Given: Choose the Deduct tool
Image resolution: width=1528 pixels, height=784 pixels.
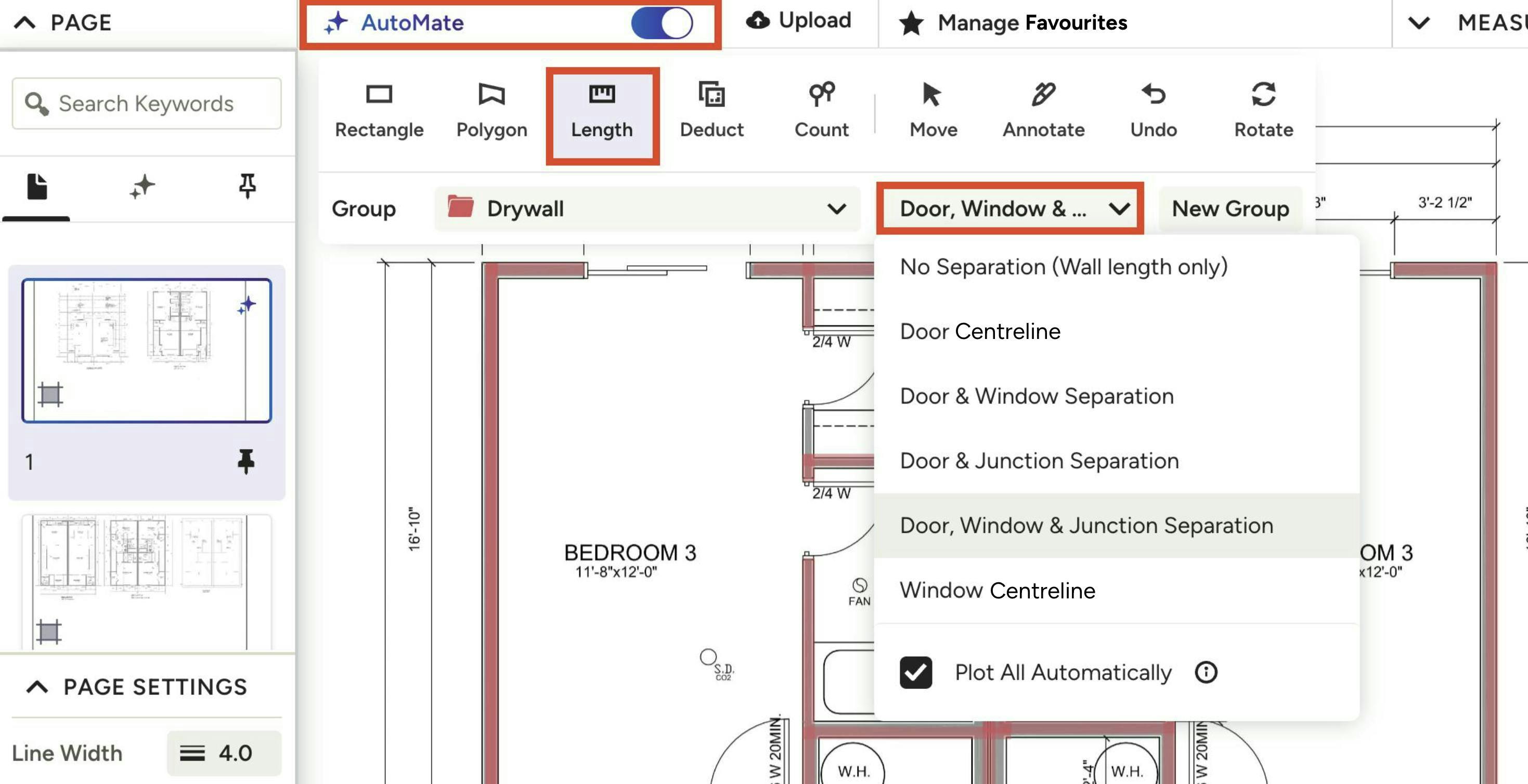Looking at the screenshot, I should [711, 111].
